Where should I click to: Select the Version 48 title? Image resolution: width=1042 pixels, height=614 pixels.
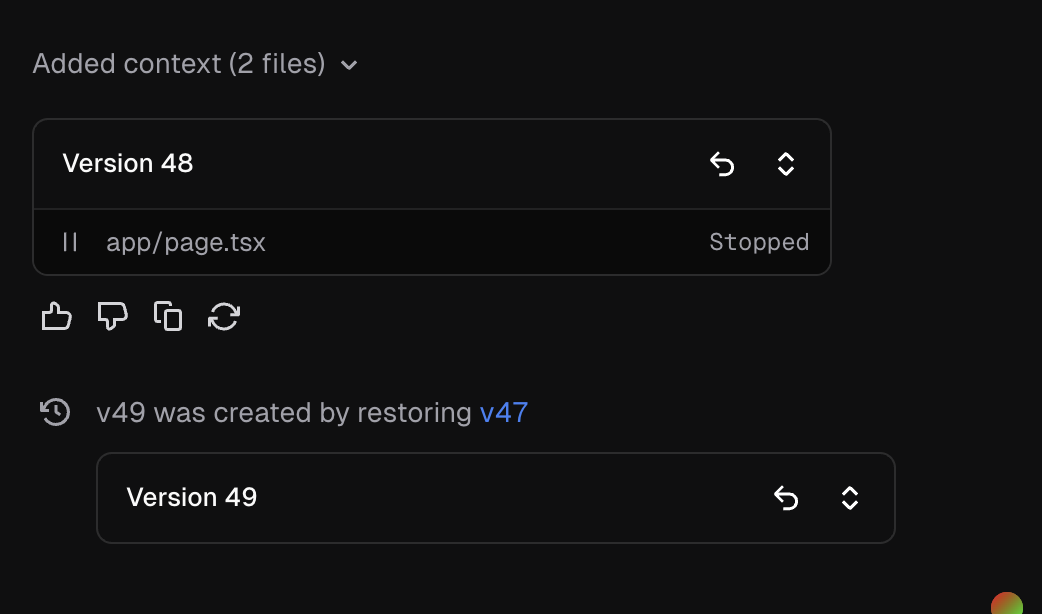click(128, 164)
